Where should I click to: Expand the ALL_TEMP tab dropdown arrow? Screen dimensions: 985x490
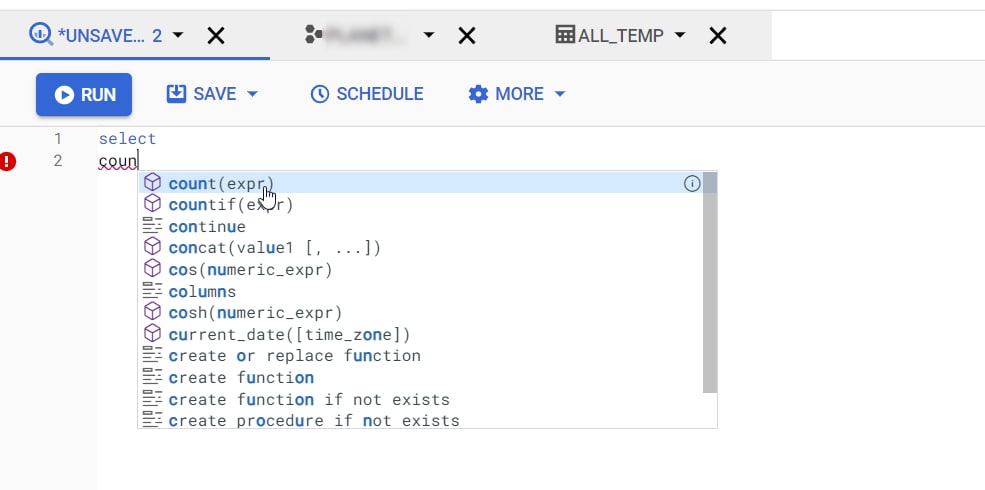[680, 35]
